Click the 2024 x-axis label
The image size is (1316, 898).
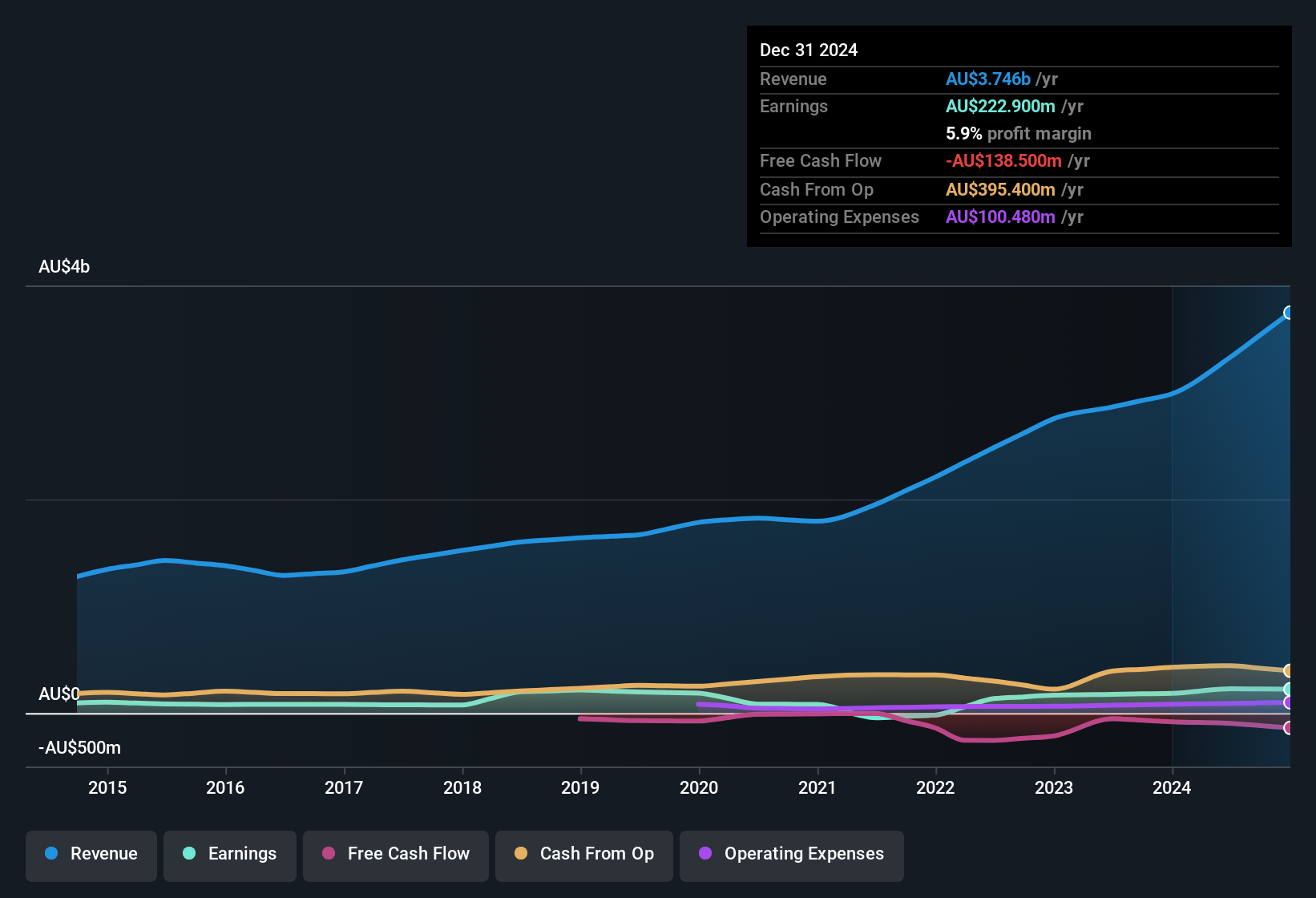click(x=1172, y=788)
